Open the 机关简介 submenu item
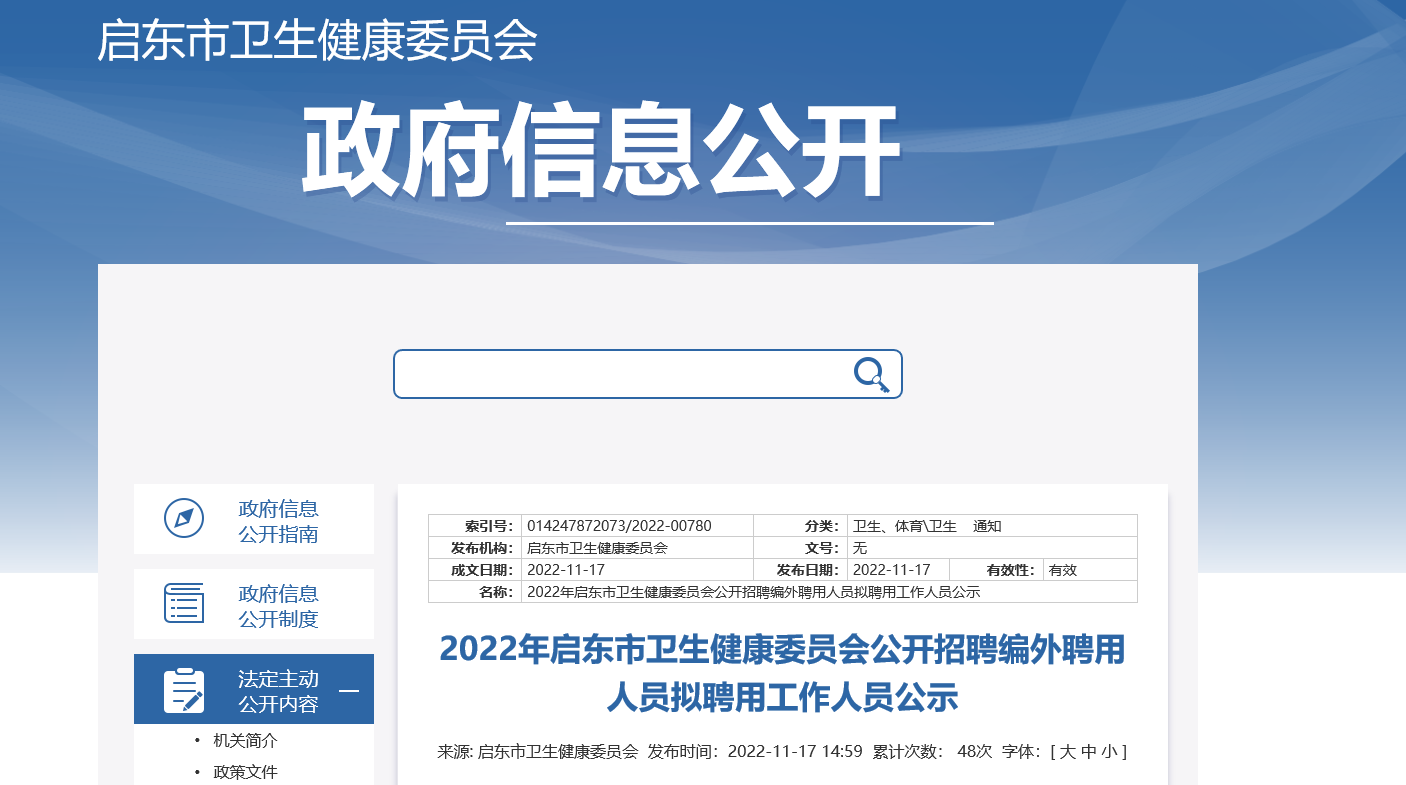Screen dimensions: 1406x785 [x=245, y=741]
